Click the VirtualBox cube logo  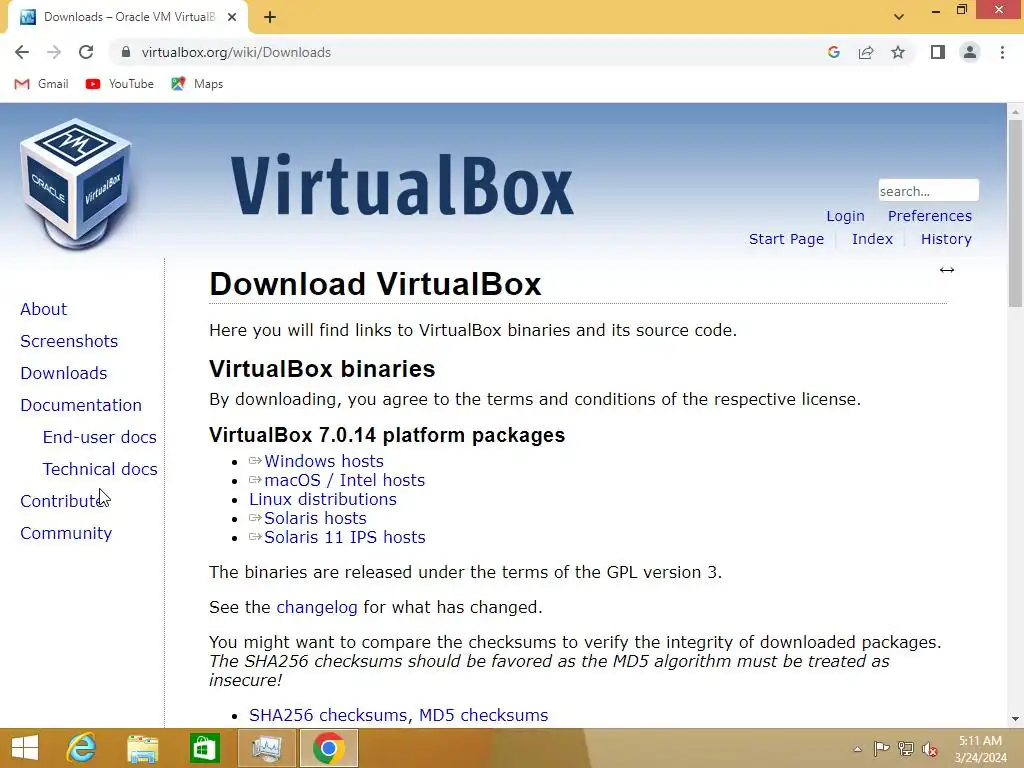click(76, 184)
